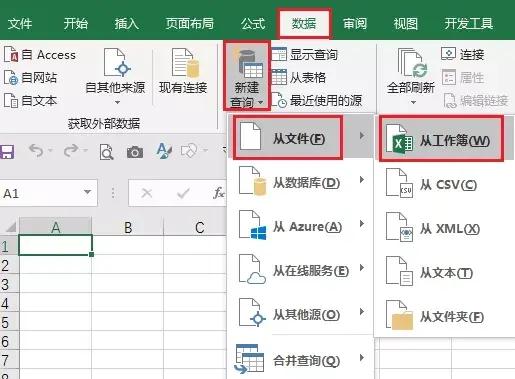Viewport: 515px width, 379px height.
Task: Click 自网站 import button
Action: tap(31, 77)
